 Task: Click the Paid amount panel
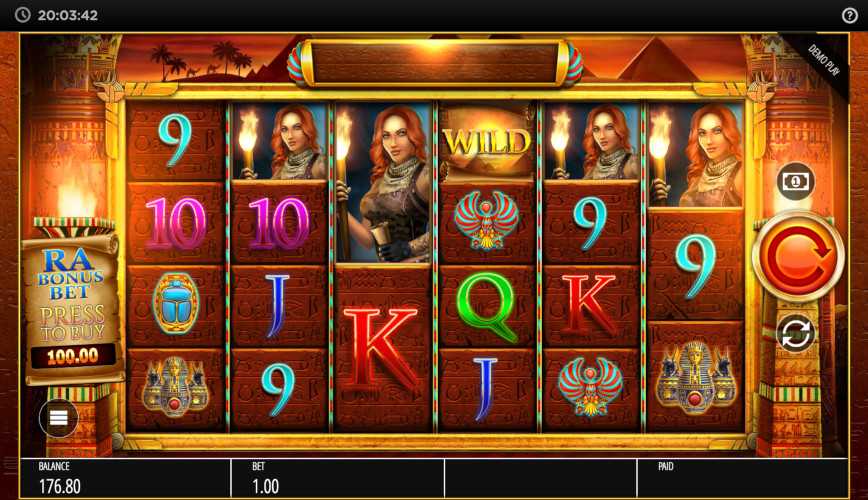742,479
